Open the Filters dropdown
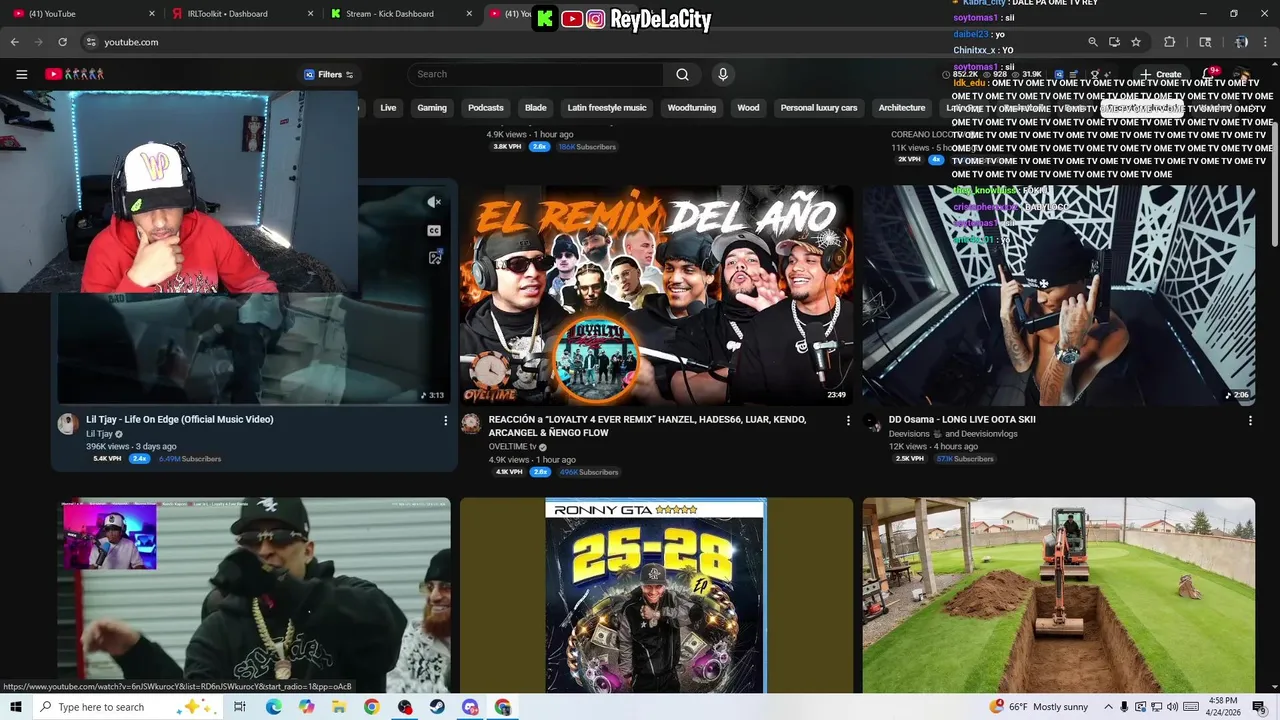Viewport: 1280px width, 720px height. pos(329,74)
